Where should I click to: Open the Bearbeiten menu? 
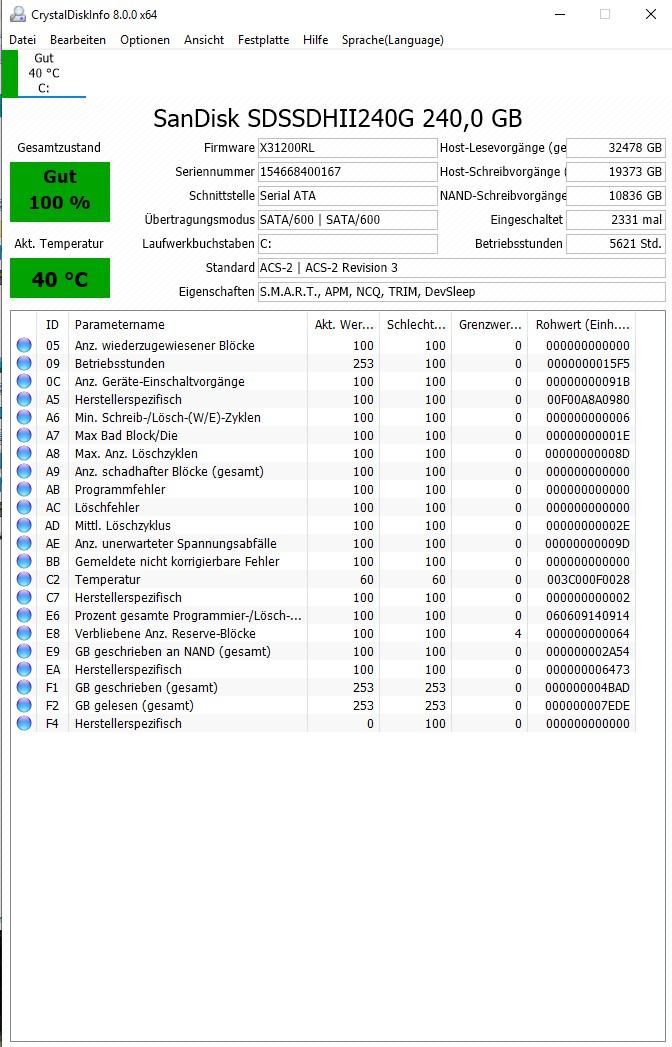77,40
